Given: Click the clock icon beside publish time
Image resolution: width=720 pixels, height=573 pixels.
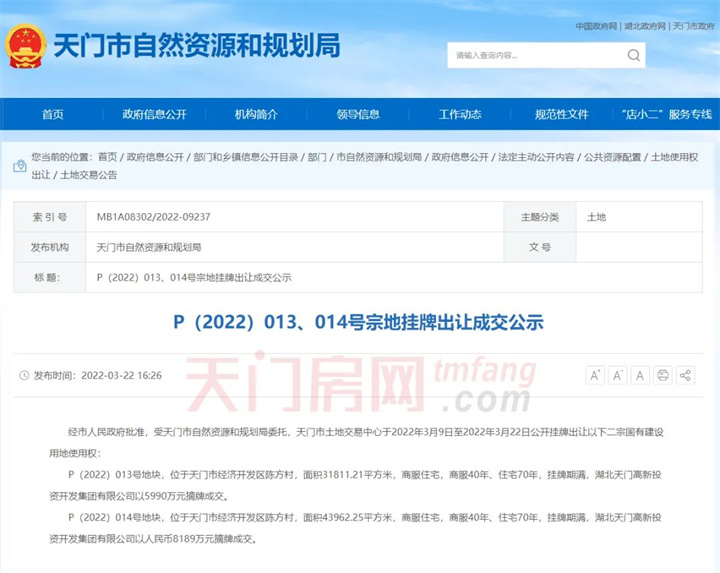Looking at the screenshot, I should click(24, 376).
